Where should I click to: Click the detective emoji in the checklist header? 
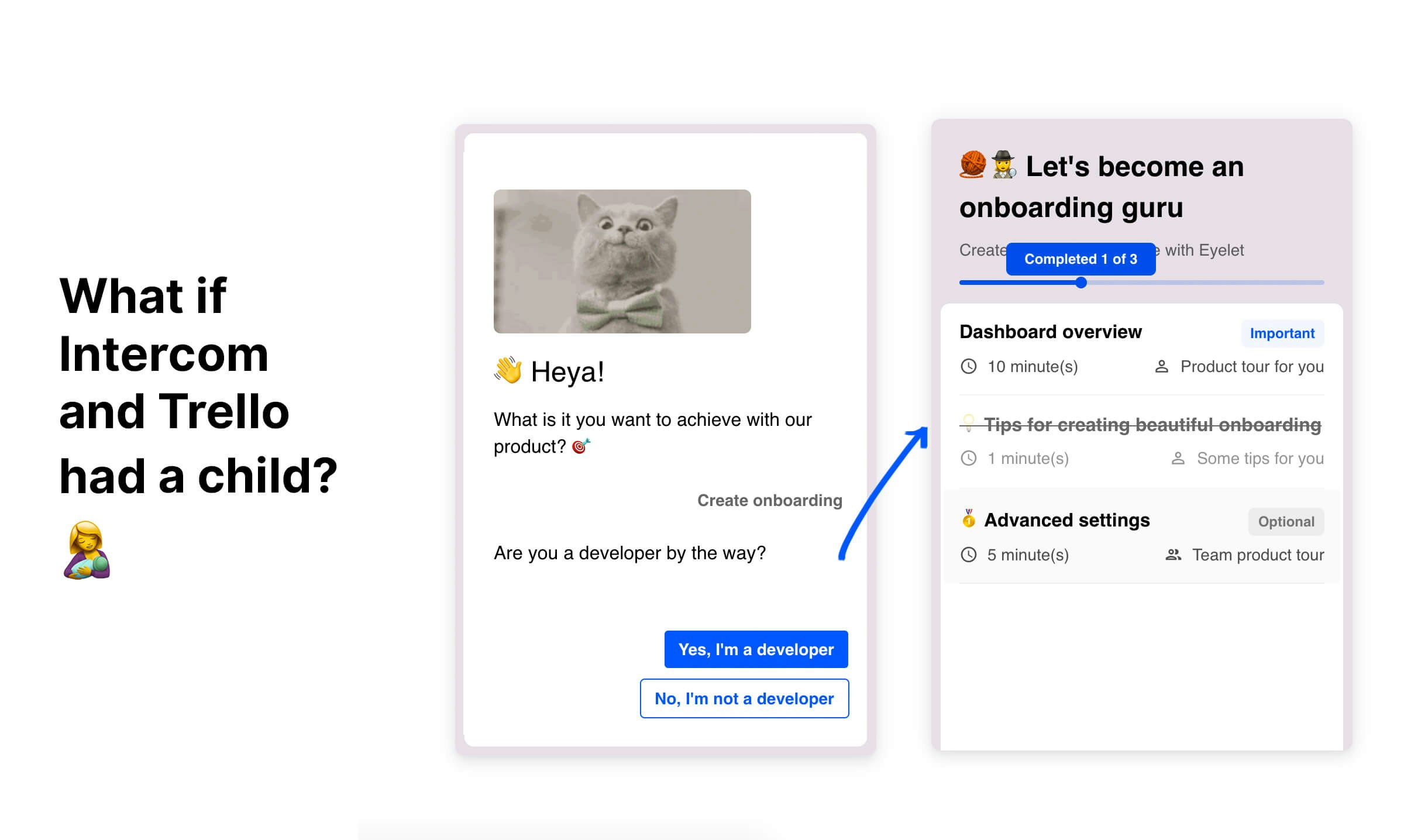coord(1004,164)
